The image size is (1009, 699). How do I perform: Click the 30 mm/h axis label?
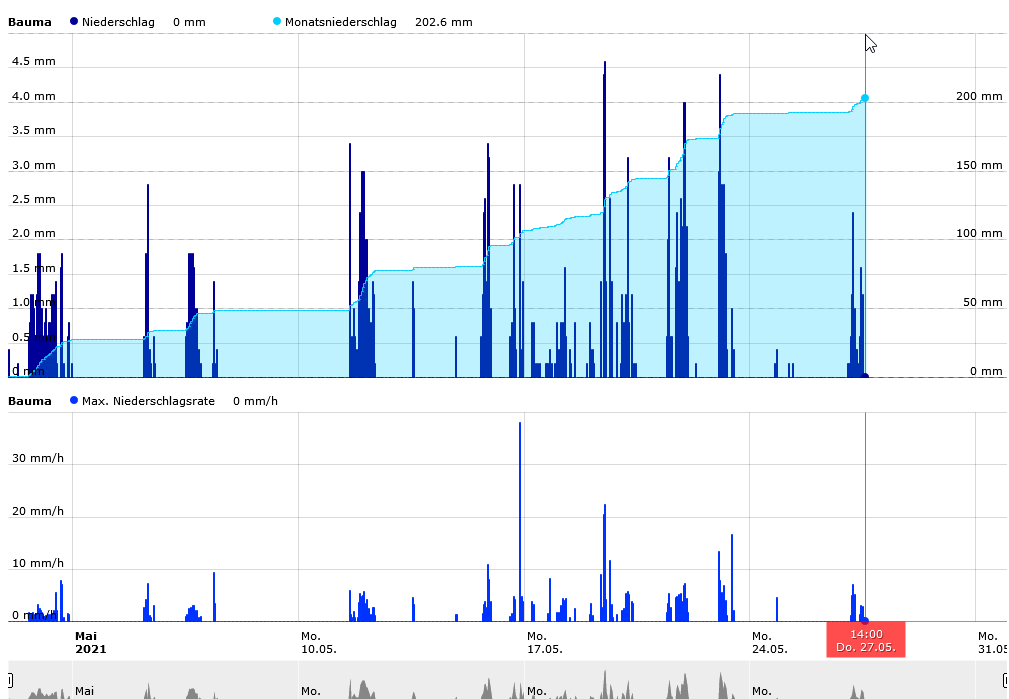tap(38, 458)
